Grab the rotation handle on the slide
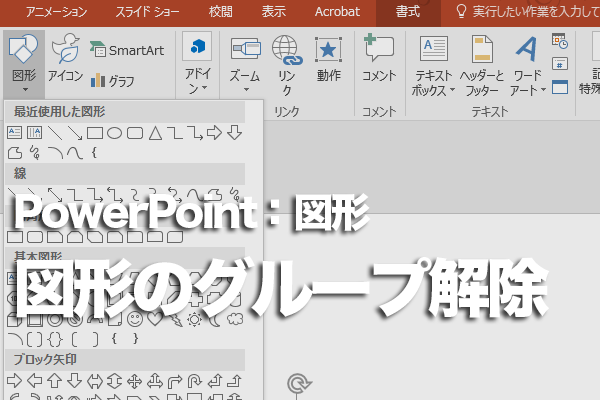 pos(299,383)
